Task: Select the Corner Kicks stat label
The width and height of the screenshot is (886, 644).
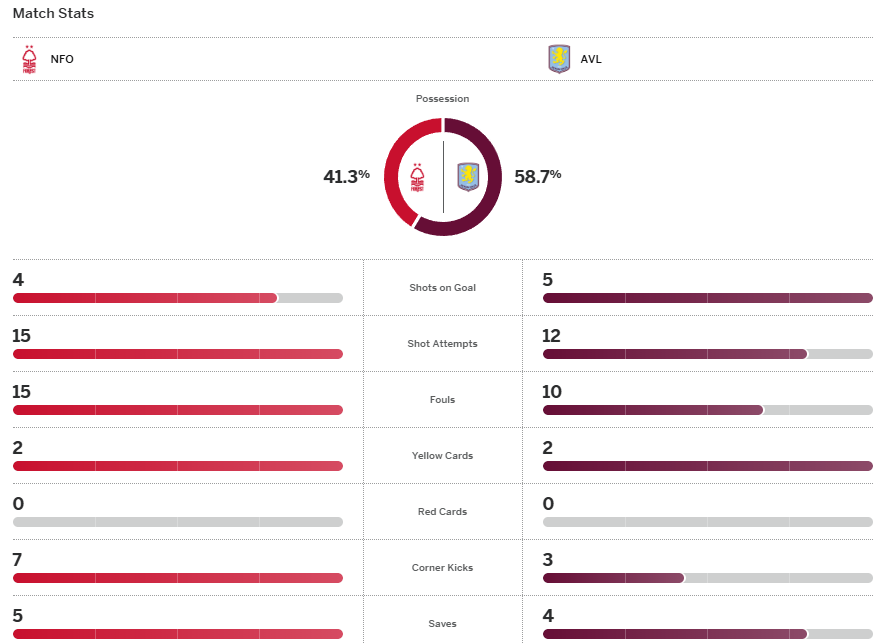Action: click(442, 568)
